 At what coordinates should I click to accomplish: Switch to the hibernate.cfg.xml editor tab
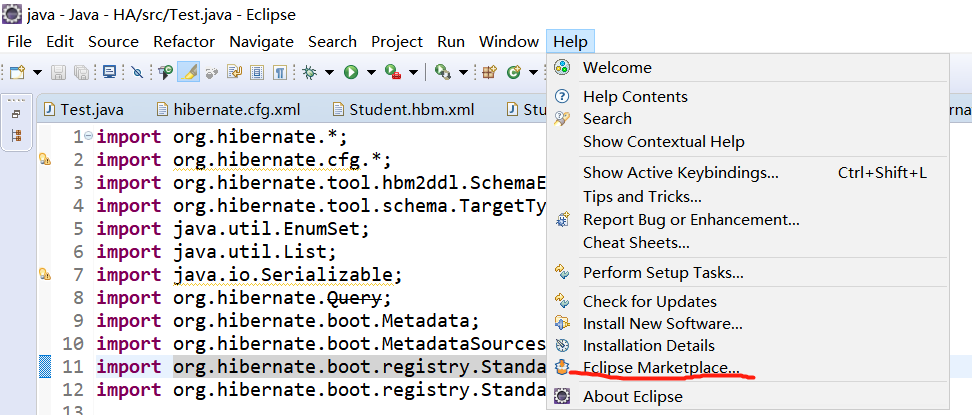(x=236, y=109)
